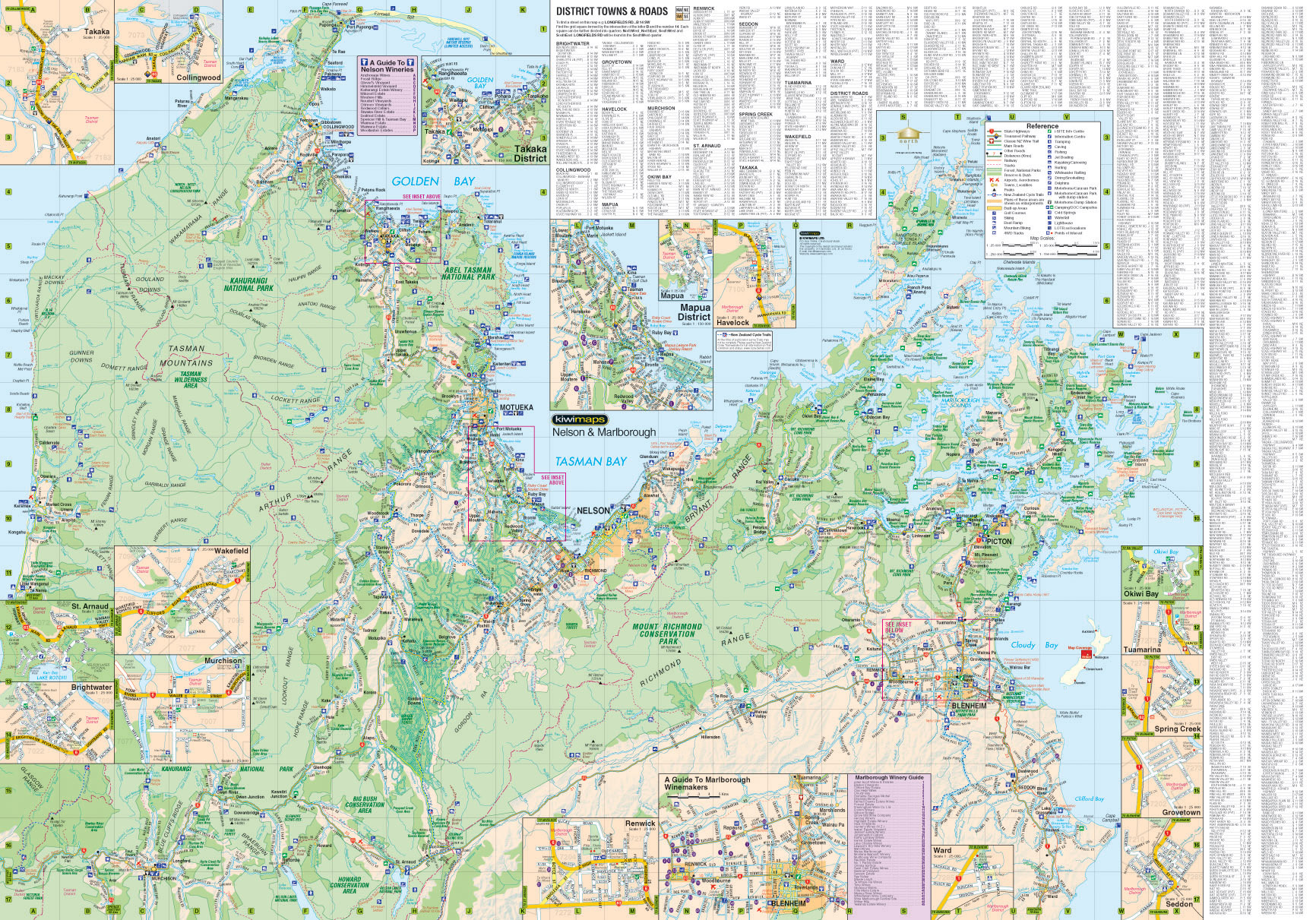Click the Whitewater Rafting legend icon
The height and width of the screenshot is (920, 1316).
coord(1049,172)
